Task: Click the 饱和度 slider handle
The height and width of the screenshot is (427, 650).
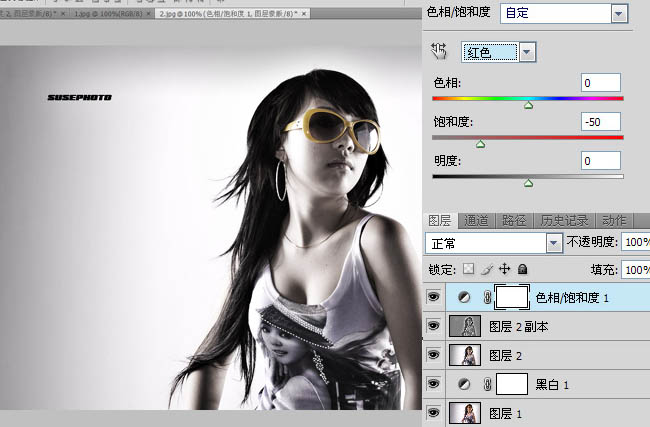Action: (480, 145)
